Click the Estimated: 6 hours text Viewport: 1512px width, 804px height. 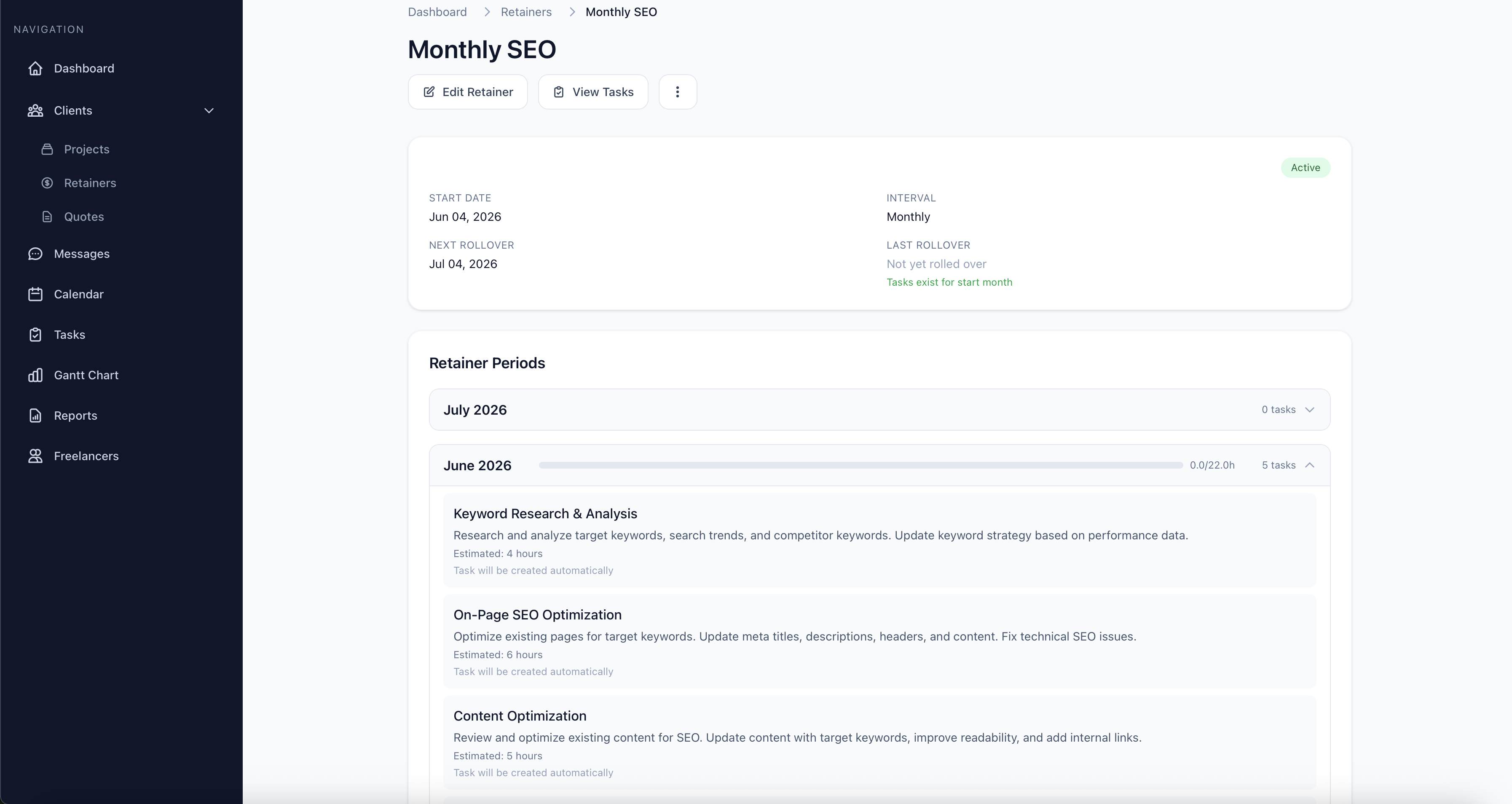[498, 655]
